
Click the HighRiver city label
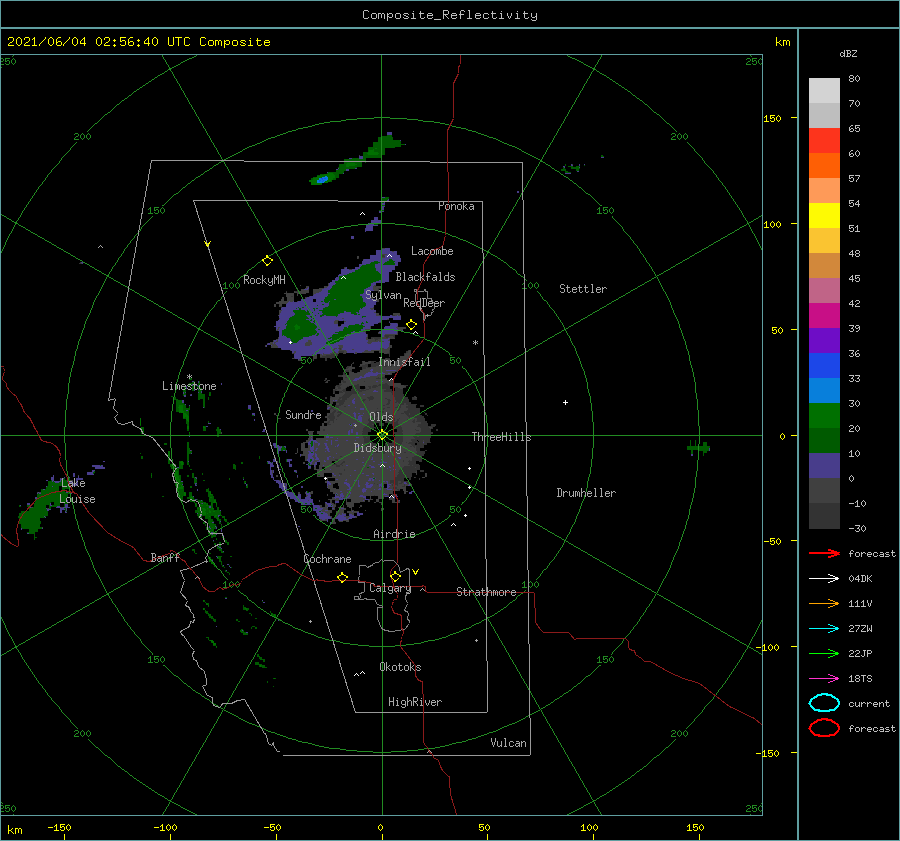415,702
